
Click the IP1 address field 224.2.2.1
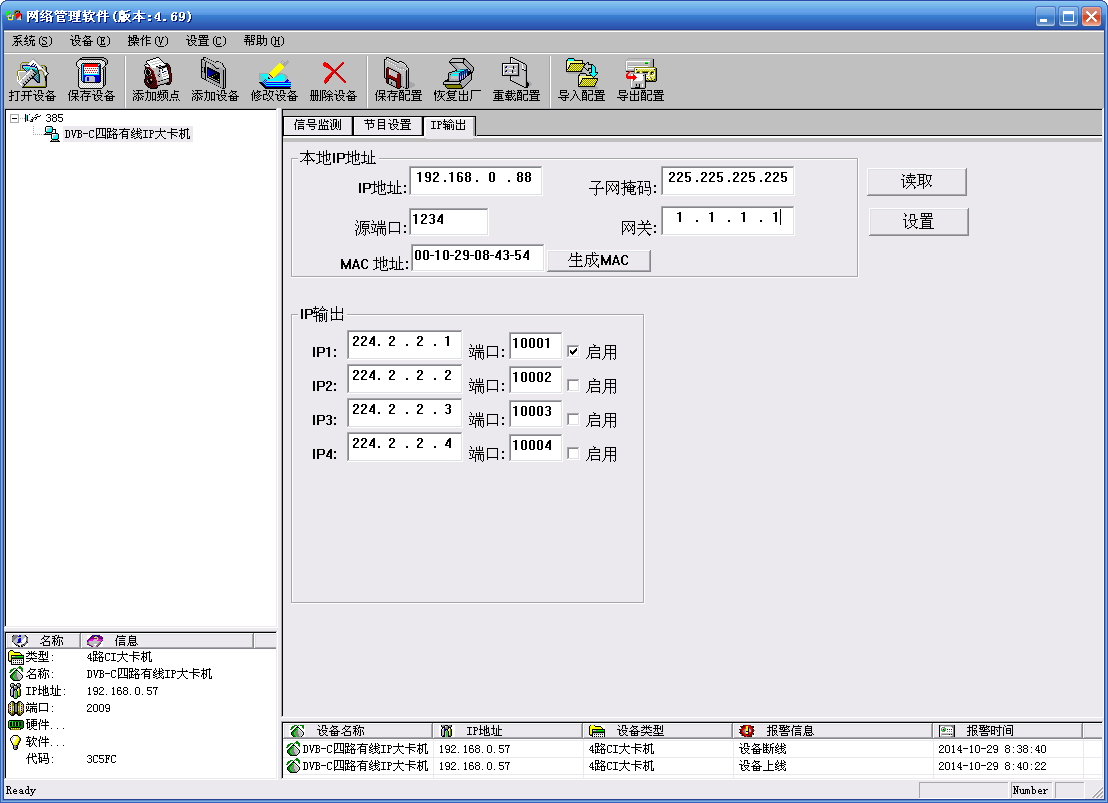point(404,344)
